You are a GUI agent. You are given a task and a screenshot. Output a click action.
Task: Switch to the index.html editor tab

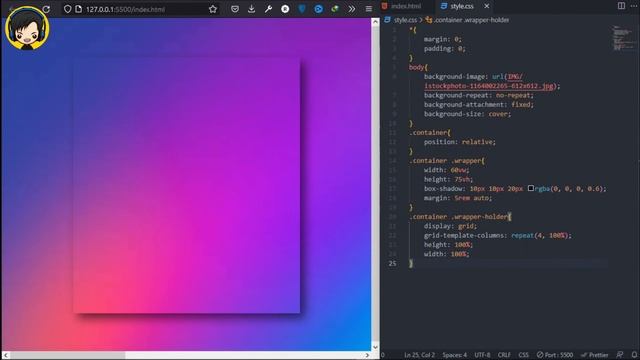[x=405, y=6]
